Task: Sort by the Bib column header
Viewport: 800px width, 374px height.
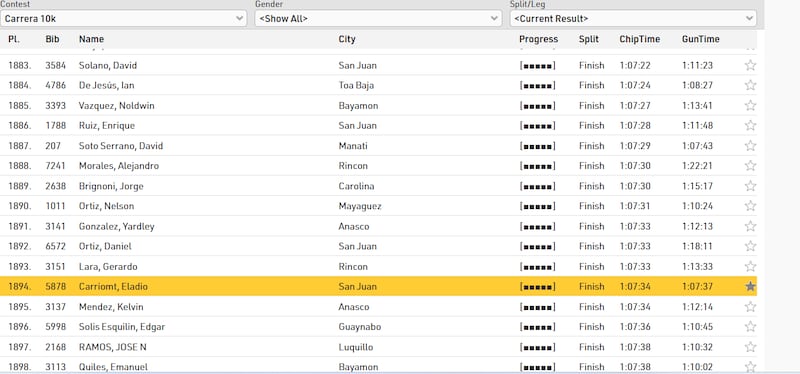Action: pos(52,39)
